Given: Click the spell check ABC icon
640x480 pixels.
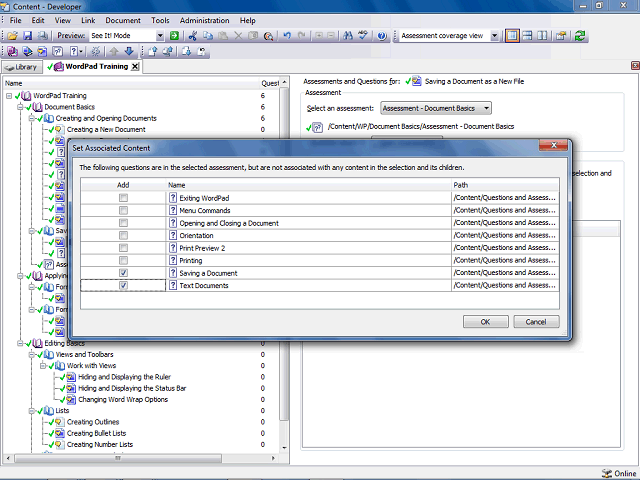Looking at the screenshot, I should click(x=362, y=36).
